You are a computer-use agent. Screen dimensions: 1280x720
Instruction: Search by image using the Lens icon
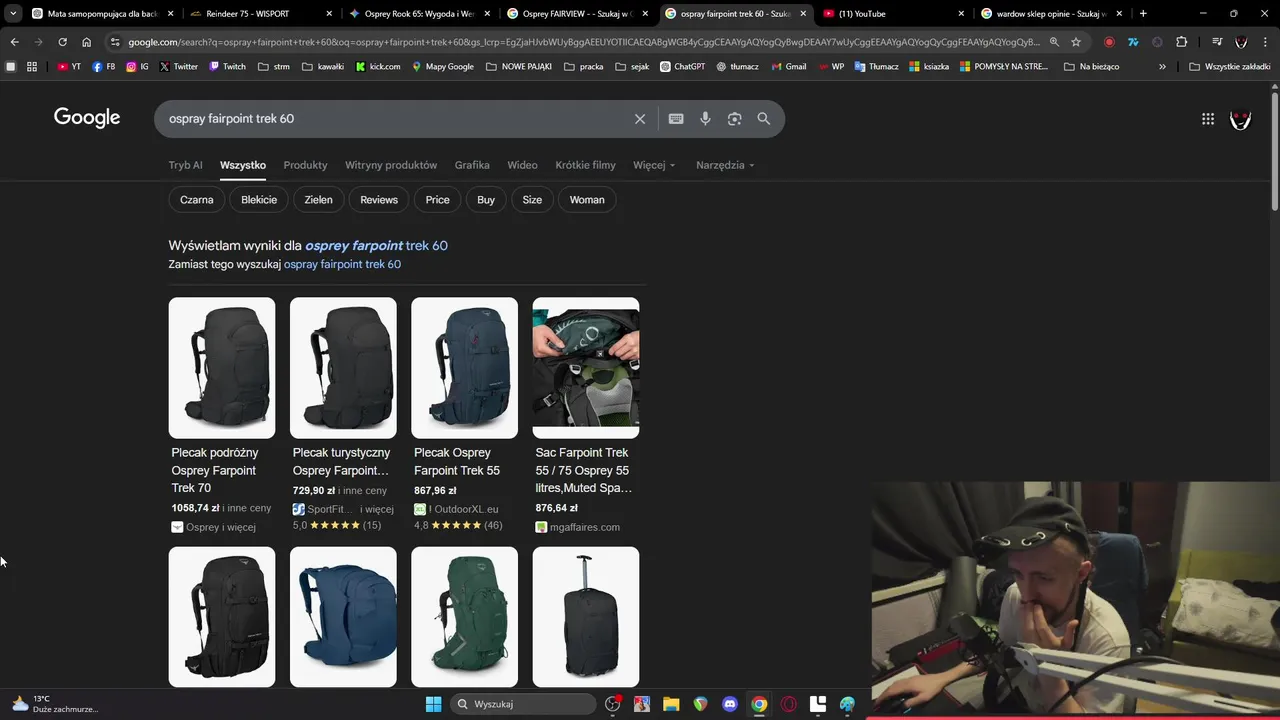(734, 119)
